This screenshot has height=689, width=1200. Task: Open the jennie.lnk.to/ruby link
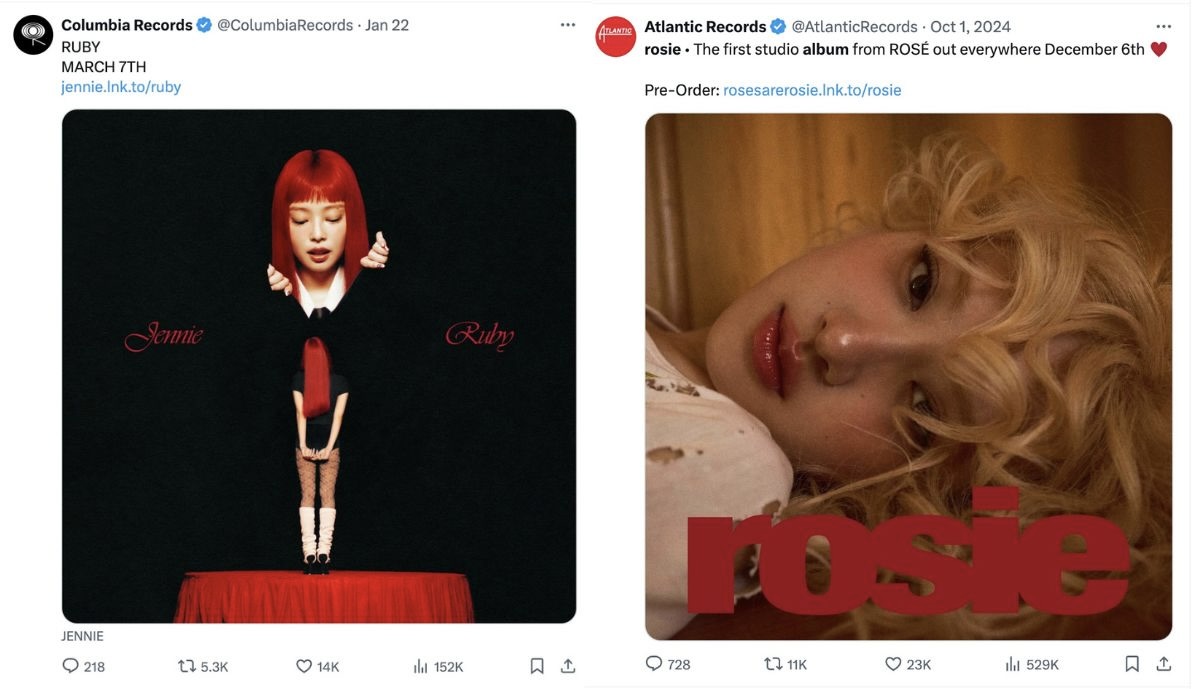(x=121, y=87)
